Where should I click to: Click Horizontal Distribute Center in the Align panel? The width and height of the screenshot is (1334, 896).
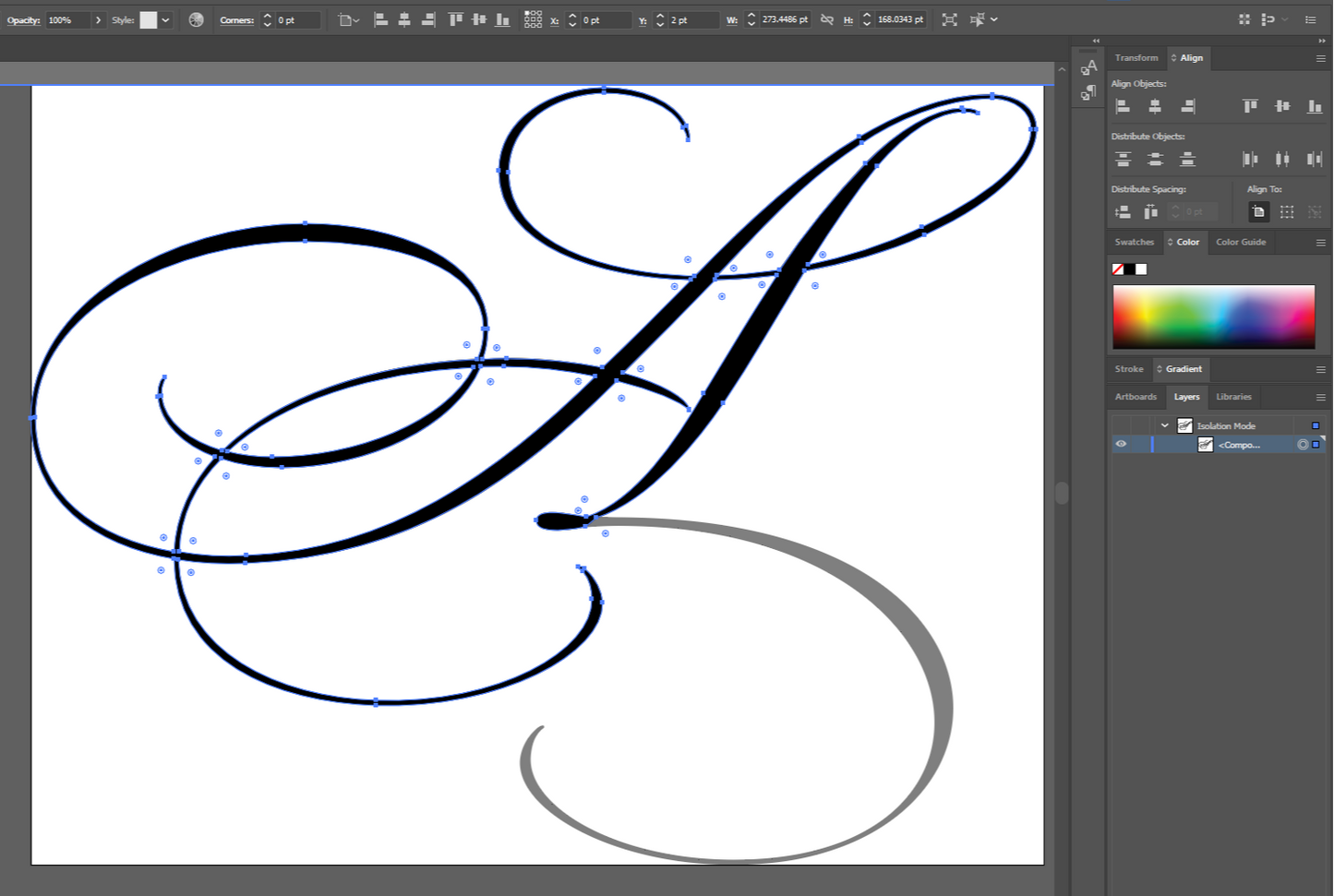pyautogui.click(x=1282, y=159)
